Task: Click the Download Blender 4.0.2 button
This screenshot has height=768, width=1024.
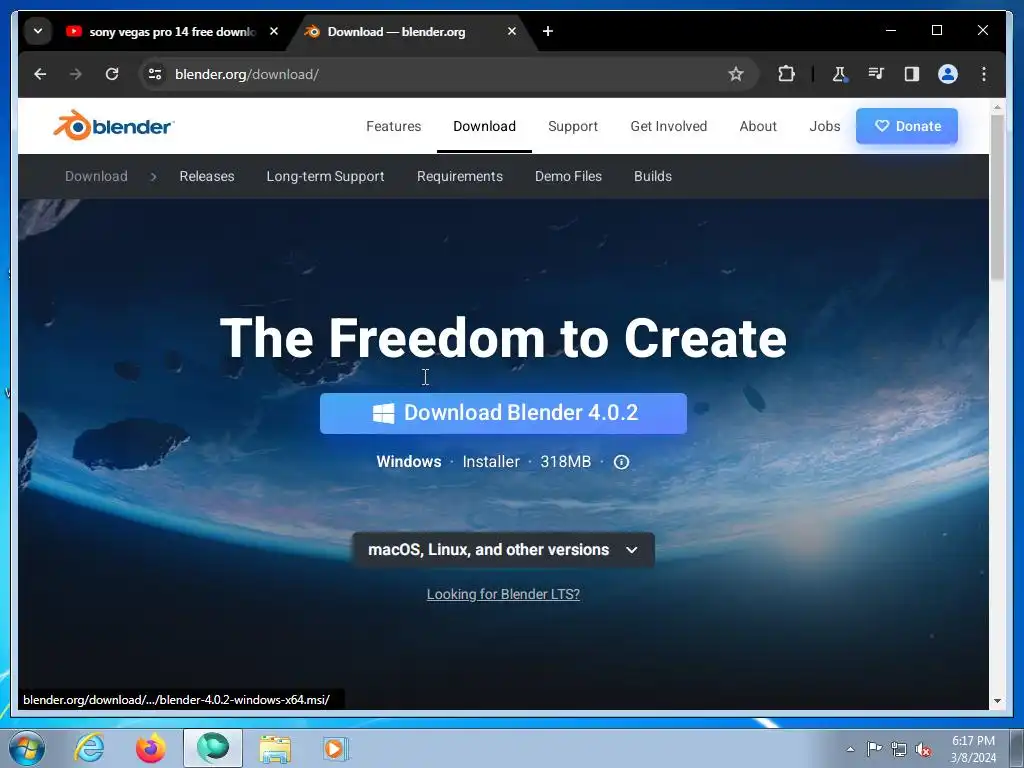Action: (504, 413)
